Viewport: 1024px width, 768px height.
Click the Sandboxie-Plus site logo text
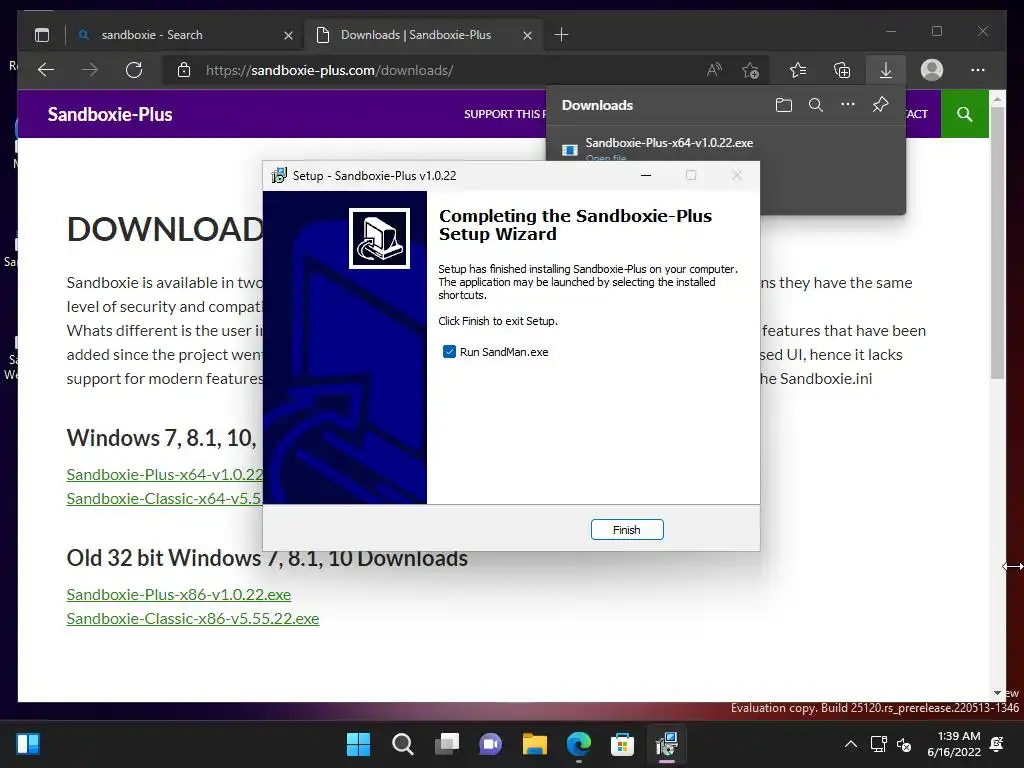[110, 114]
